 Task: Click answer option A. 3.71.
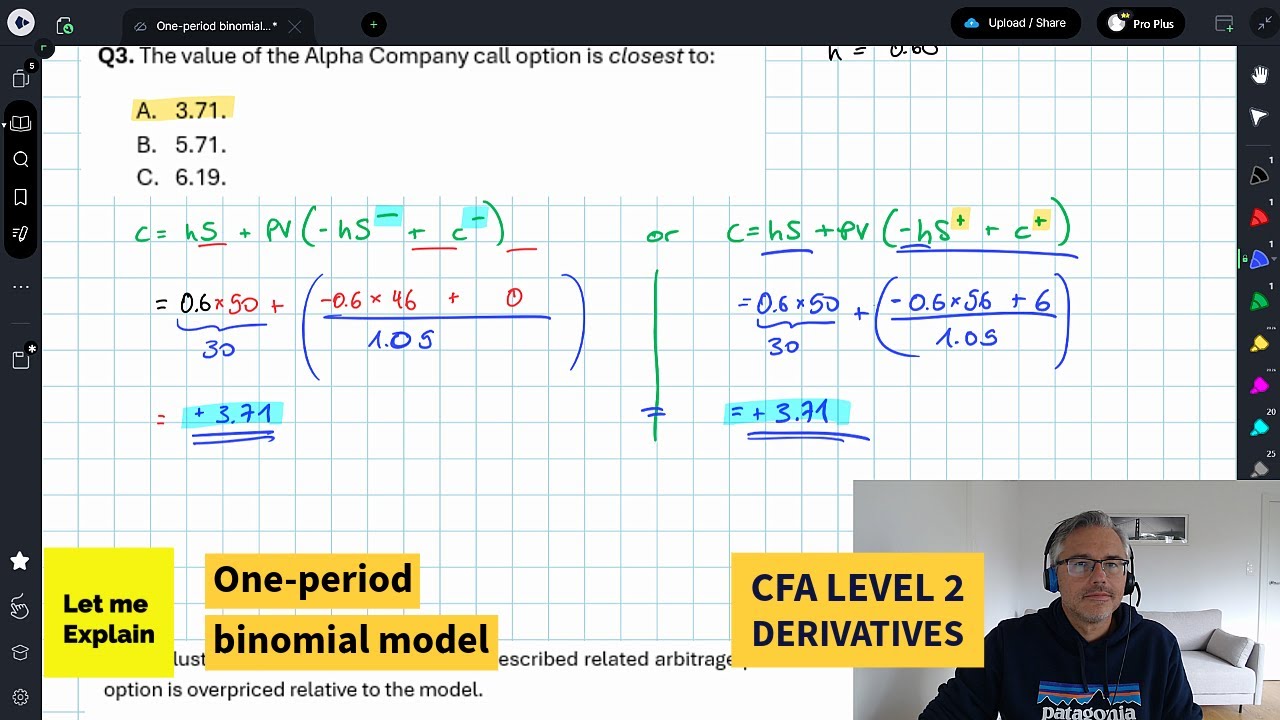tap(182, 110)
